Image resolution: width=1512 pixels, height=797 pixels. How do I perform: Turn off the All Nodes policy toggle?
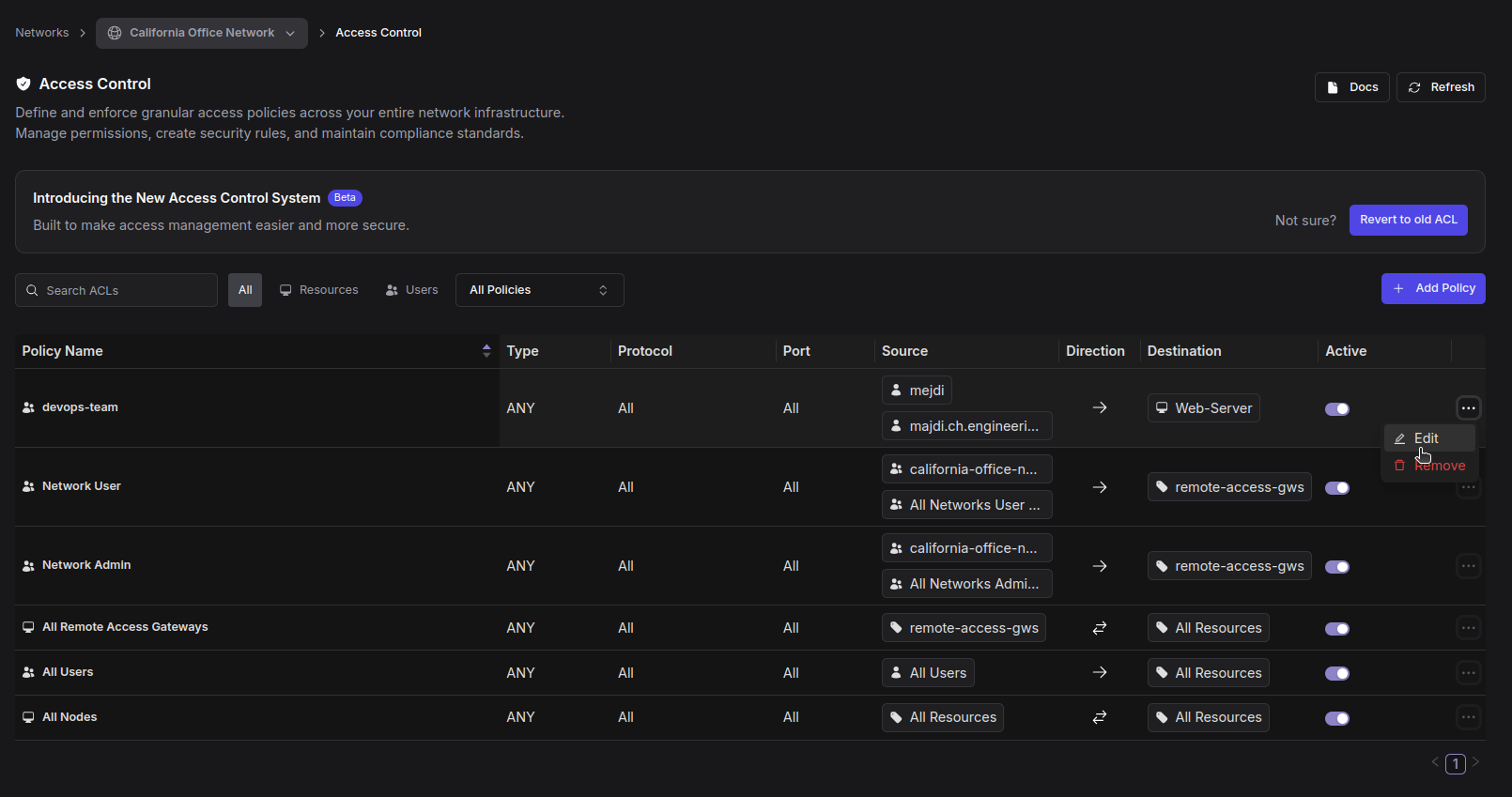click(1336, 719)
